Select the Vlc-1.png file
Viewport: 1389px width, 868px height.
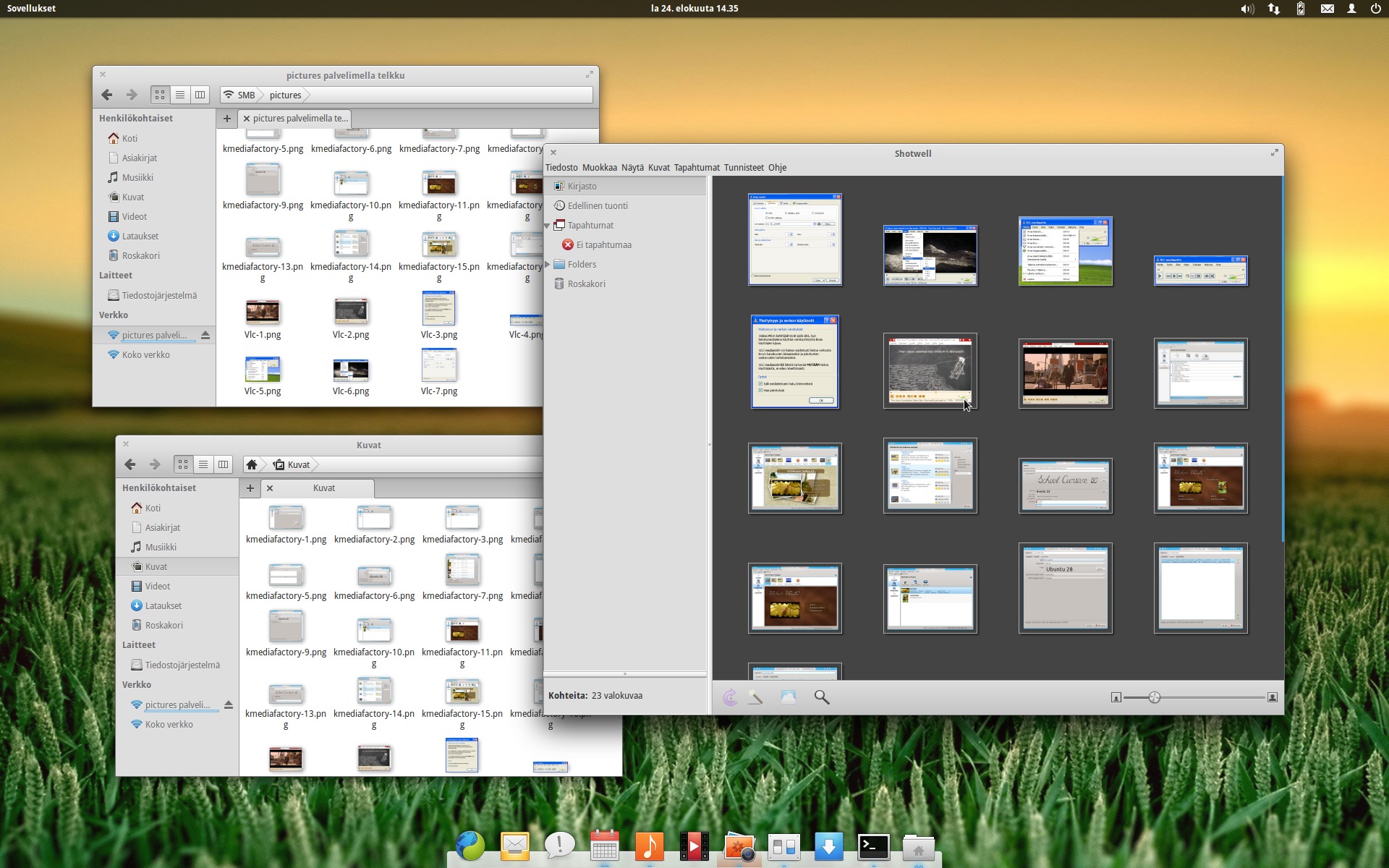click(263, 318)
